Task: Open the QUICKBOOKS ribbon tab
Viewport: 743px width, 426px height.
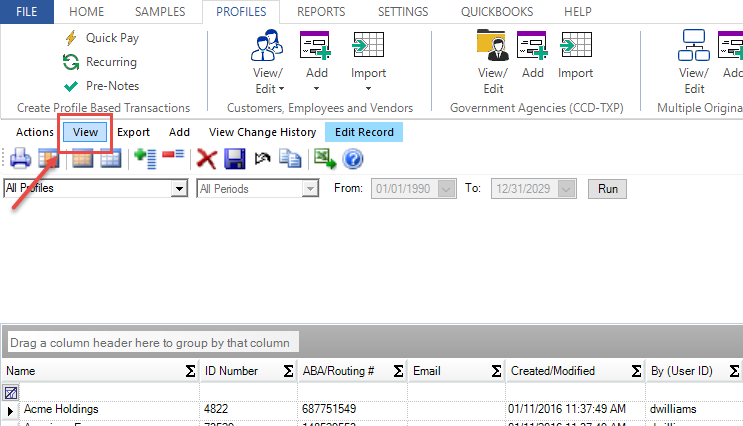Action: 497,12
